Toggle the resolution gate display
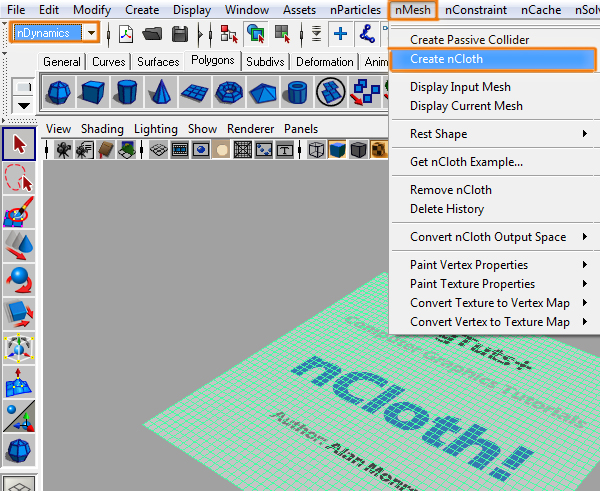The height and width of the screenshot is (491, 600). click(x=201, y=150)
